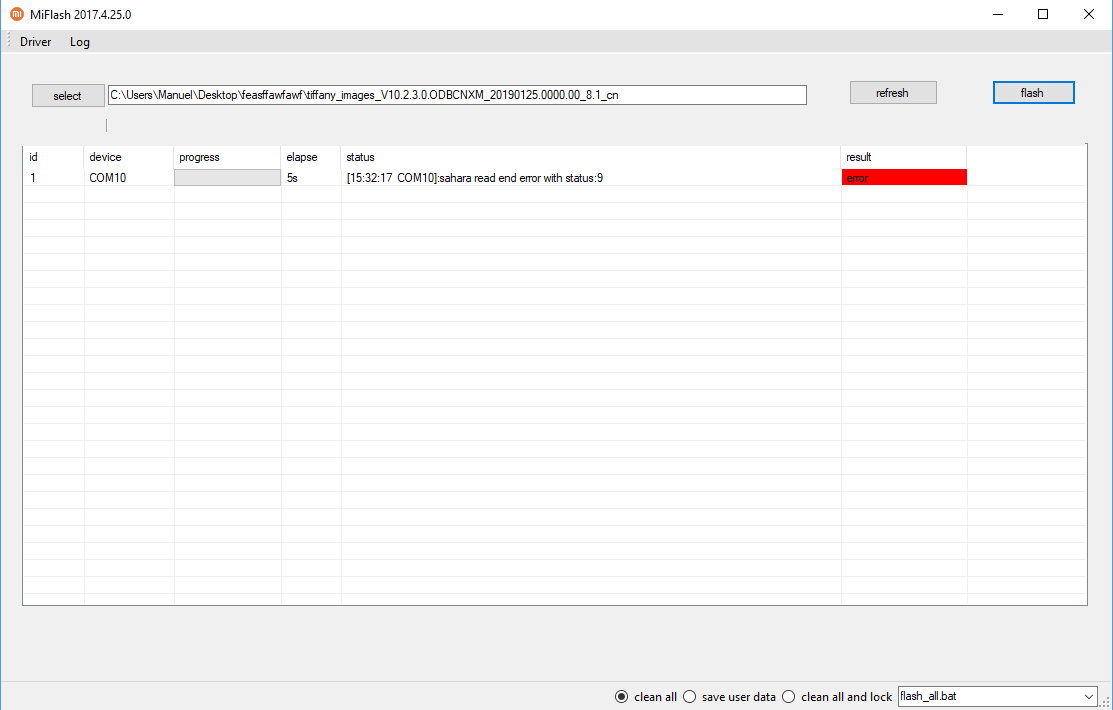Click the MiFlash logo icon in title bar
The width and height of the screenshot is (1113, 710).
coord(16,14)
